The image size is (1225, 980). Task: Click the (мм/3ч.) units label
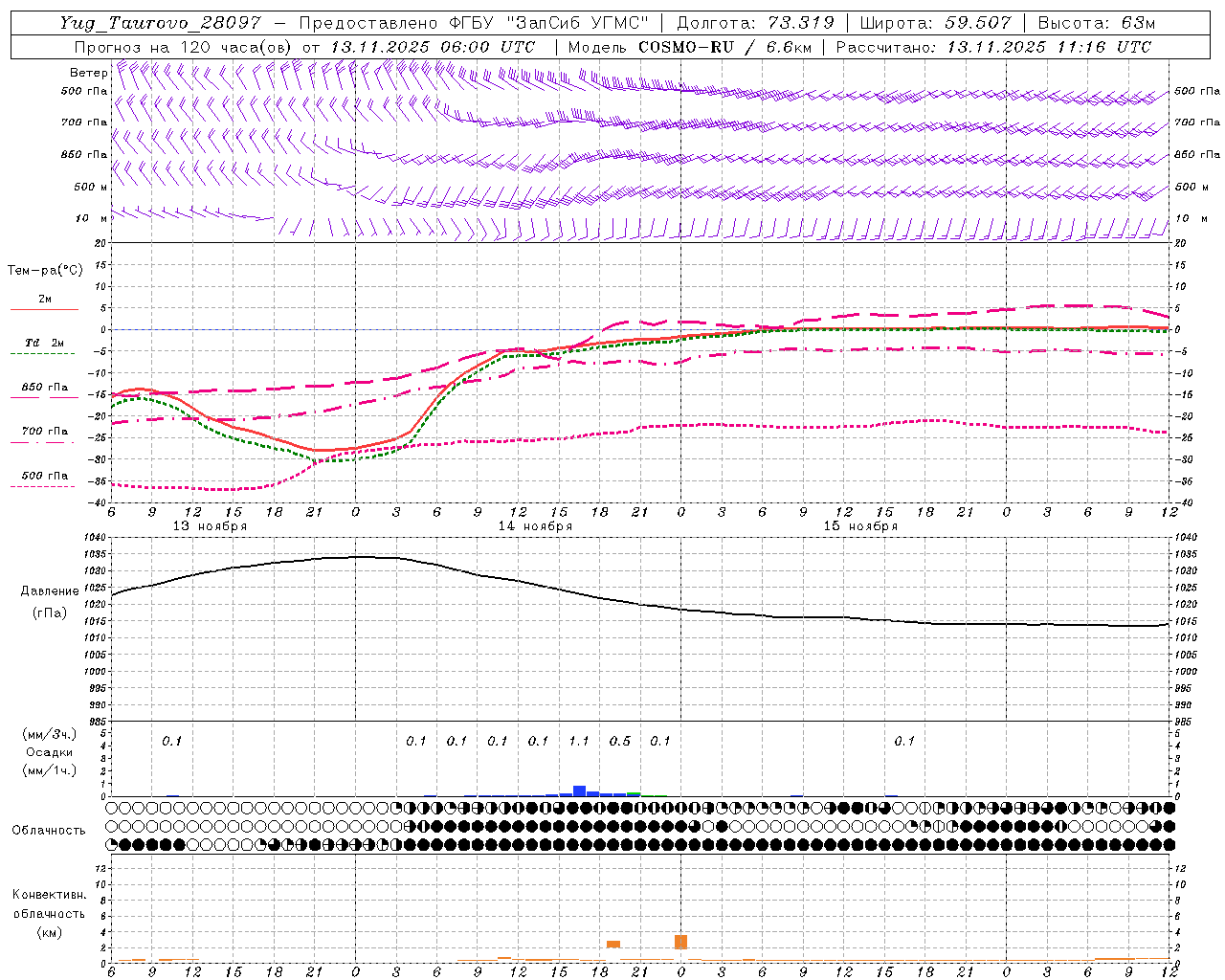pos(49,734)
